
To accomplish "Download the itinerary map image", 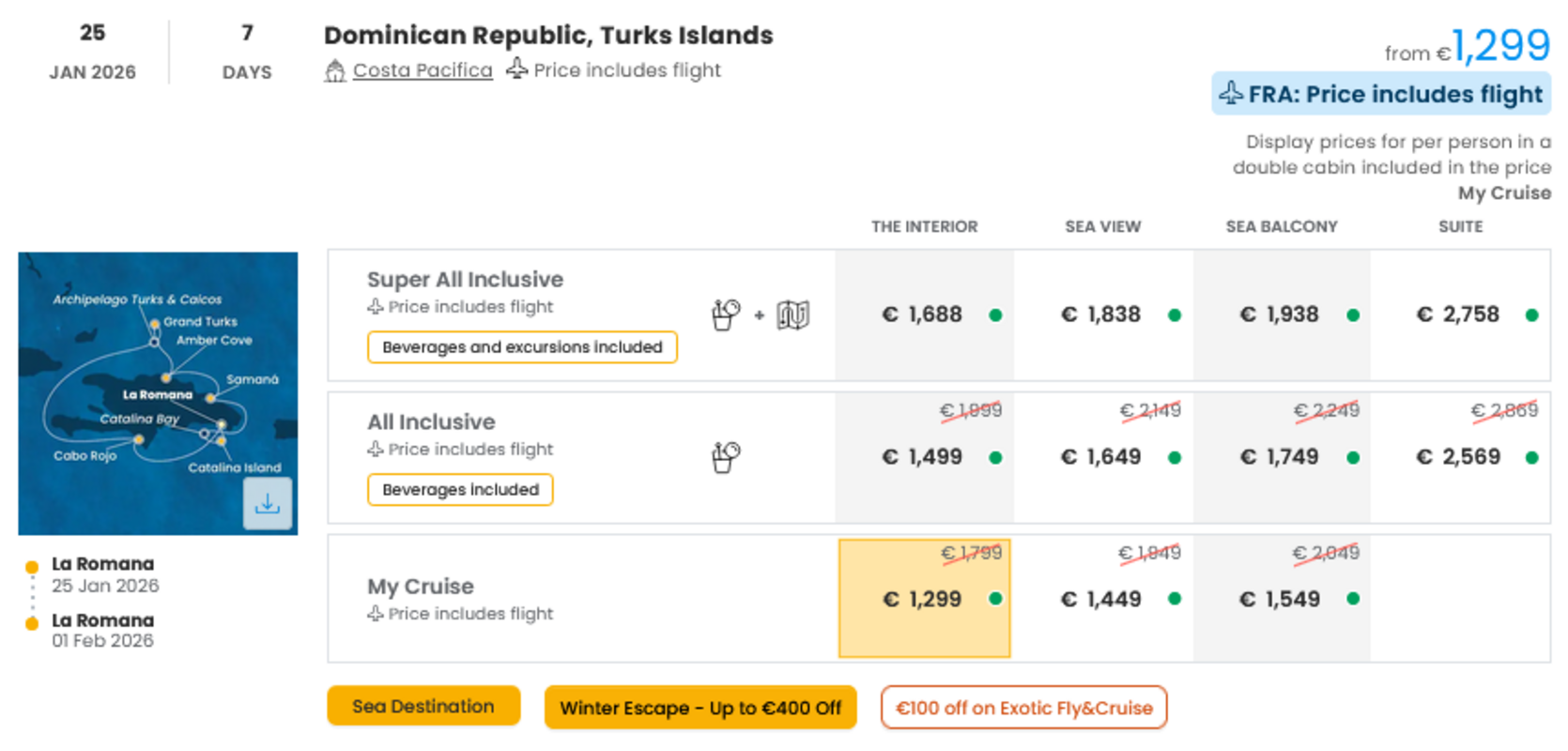I will 268,503.
